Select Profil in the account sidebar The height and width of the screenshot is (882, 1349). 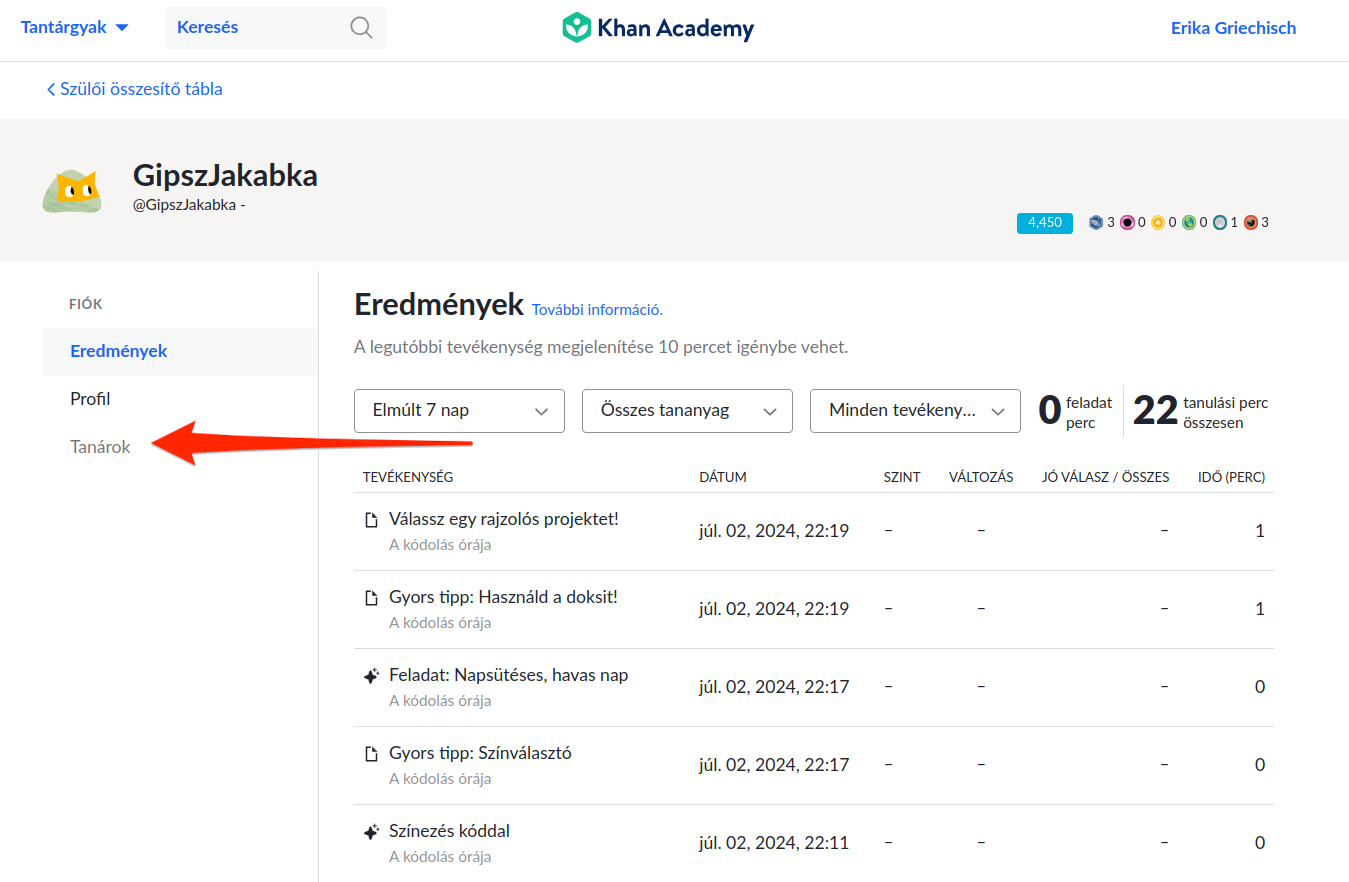point(90,399)
